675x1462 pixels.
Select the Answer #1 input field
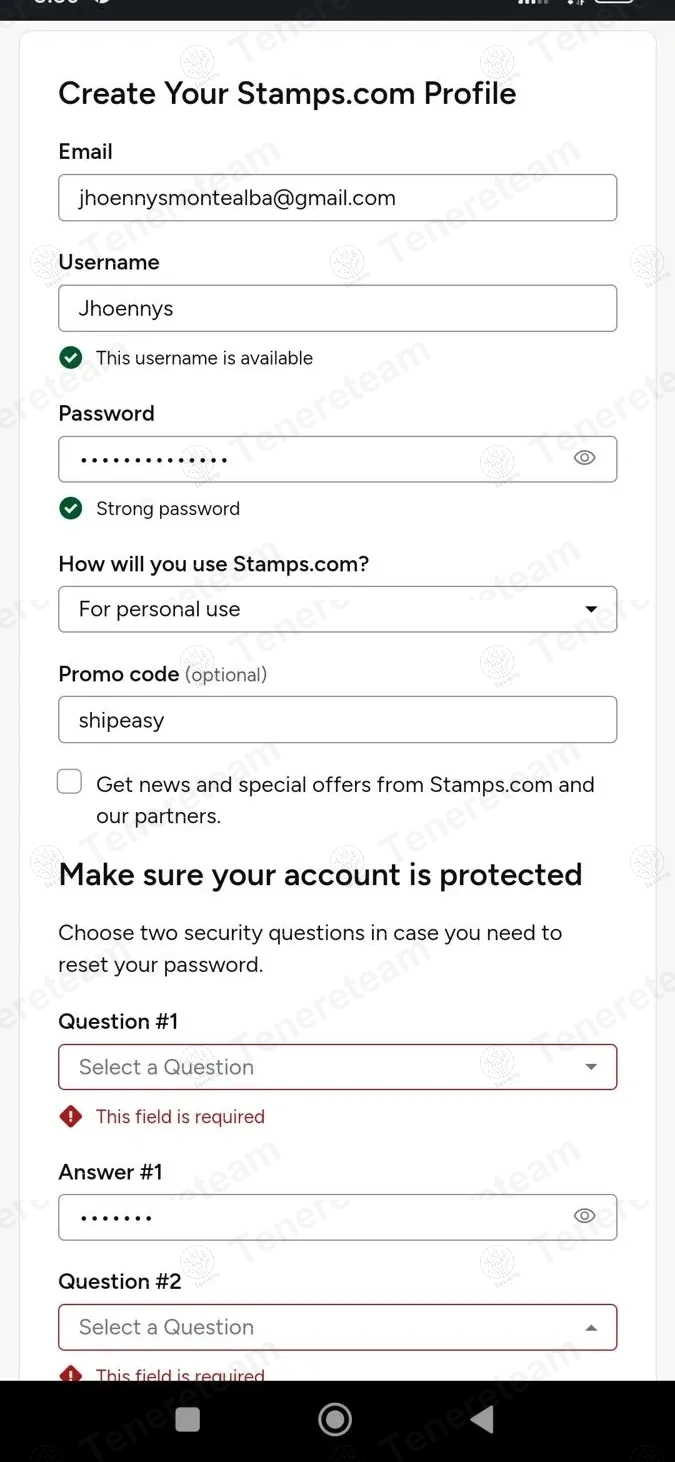tap(310, 1217)
